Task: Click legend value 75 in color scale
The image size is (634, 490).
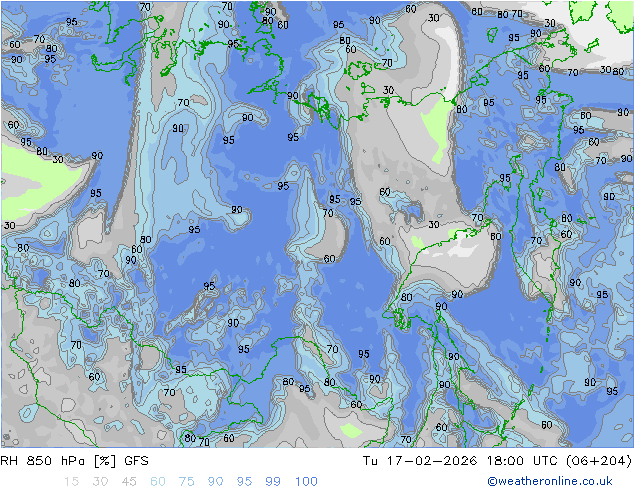Action: tap(187, 482)
